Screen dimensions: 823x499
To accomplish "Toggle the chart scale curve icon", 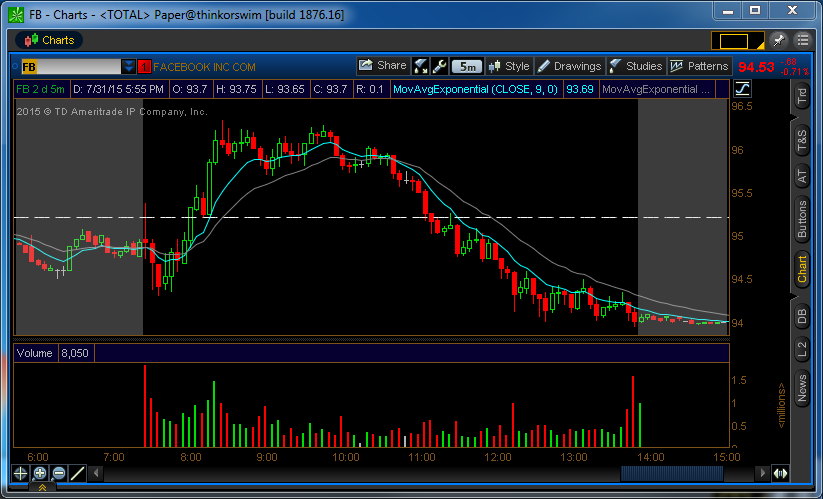I will coord(742,89).
